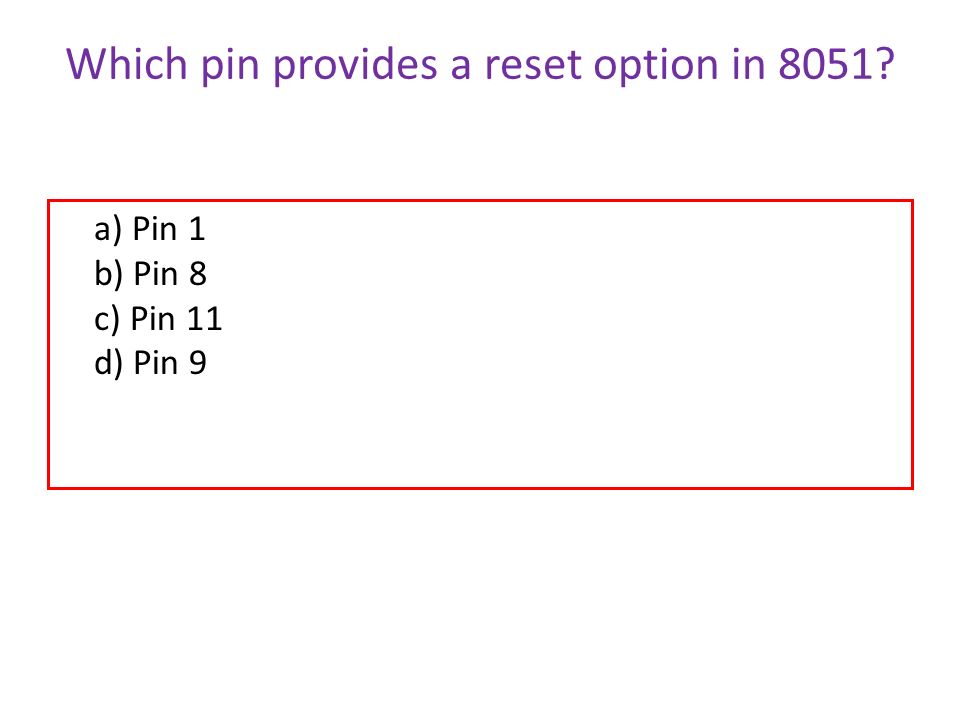960x720 pixels.
Task: Click the number 1 in option a
Action: 197,229
